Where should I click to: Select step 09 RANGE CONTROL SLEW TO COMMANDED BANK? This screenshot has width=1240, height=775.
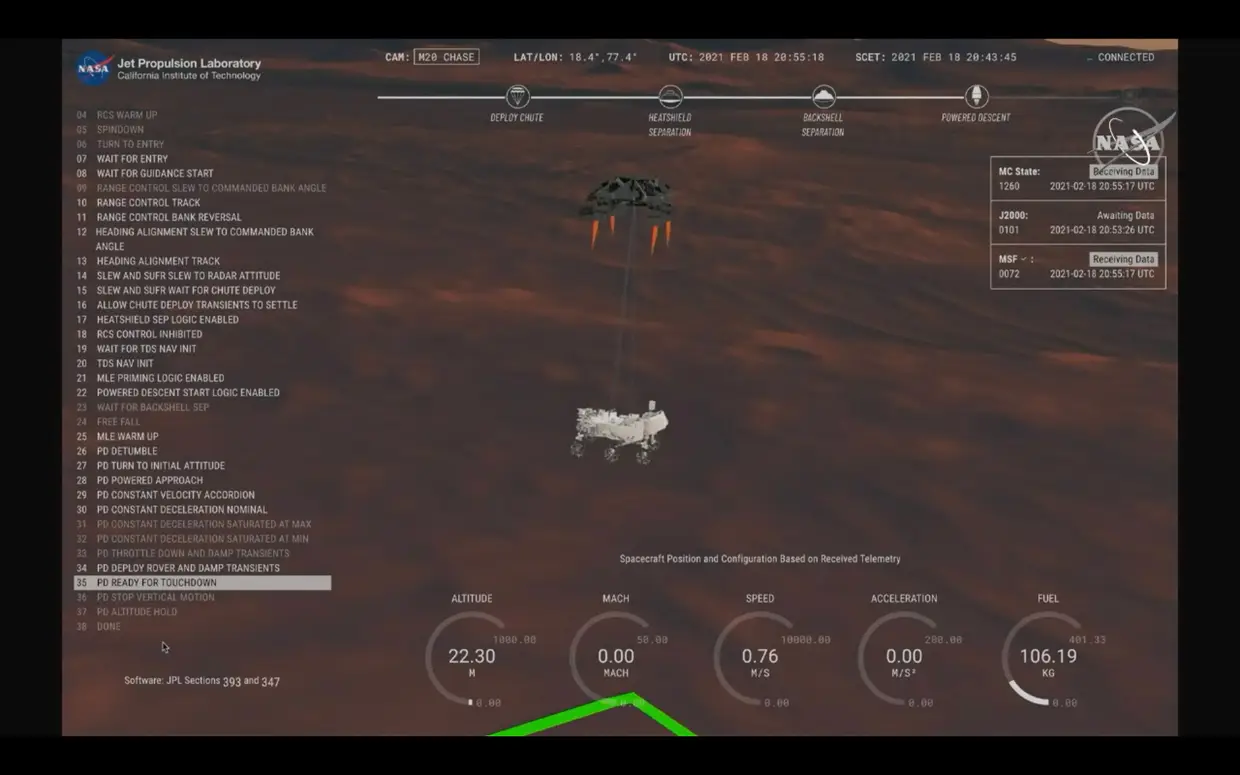pyautogui.click(x=201, y=188)
